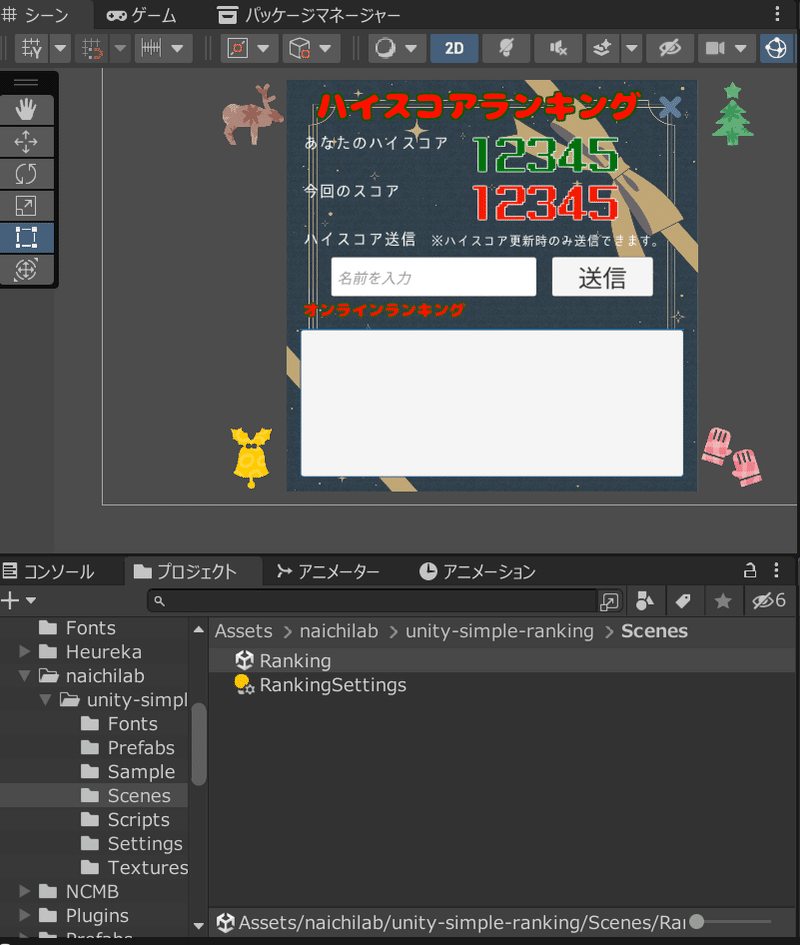Image resolution: width=800 pixels, height=945 pixels.
Task: Select the Hand tool in the Scene toolbar
Action: [28, 109]
